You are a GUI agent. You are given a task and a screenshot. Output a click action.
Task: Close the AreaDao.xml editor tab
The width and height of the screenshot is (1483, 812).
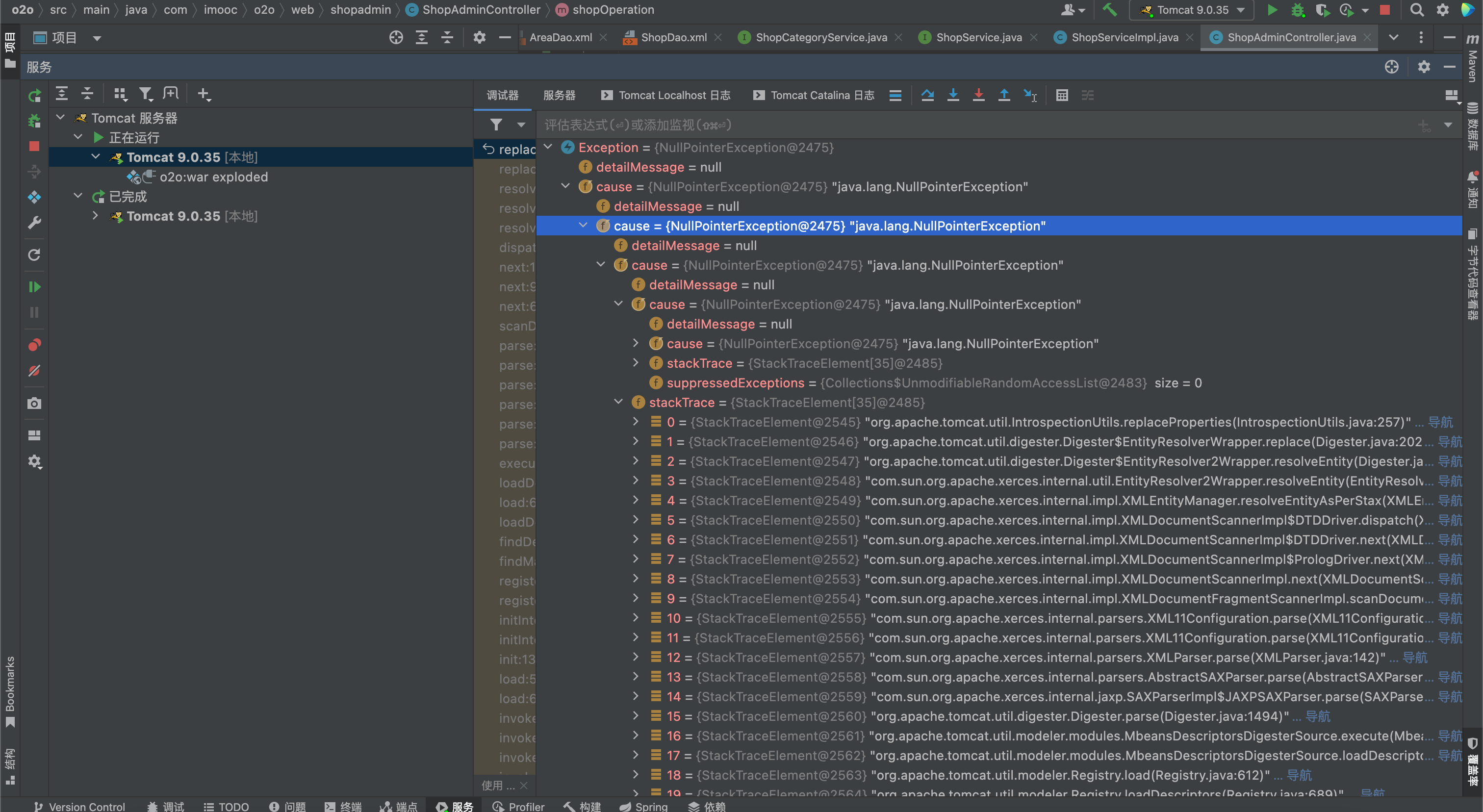(603, 37)
